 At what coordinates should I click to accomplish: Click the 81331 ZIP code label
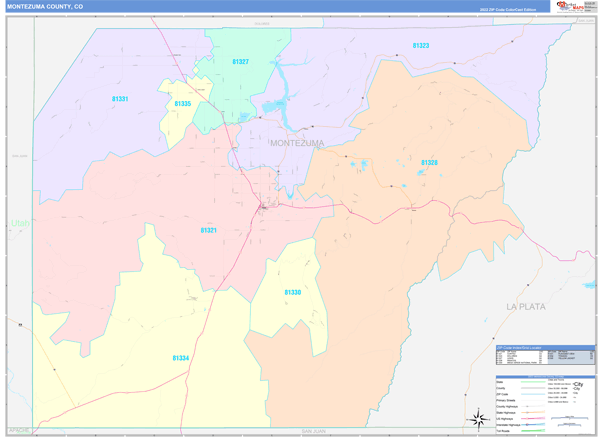119,99
